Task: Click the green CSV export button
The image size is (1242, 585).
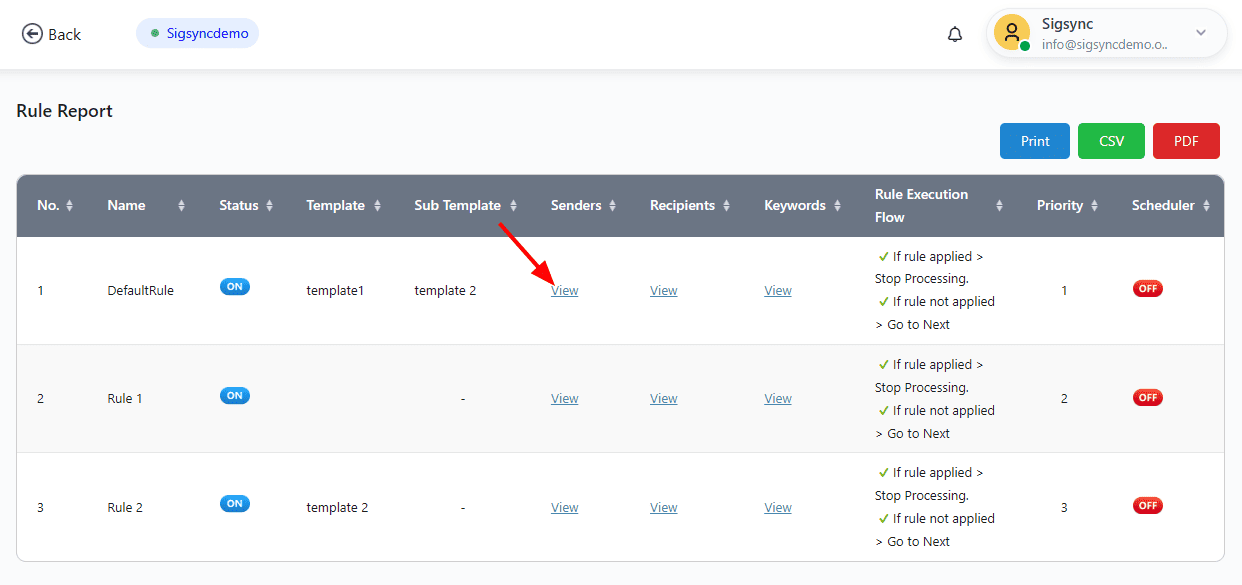Action: [1111, 141]
